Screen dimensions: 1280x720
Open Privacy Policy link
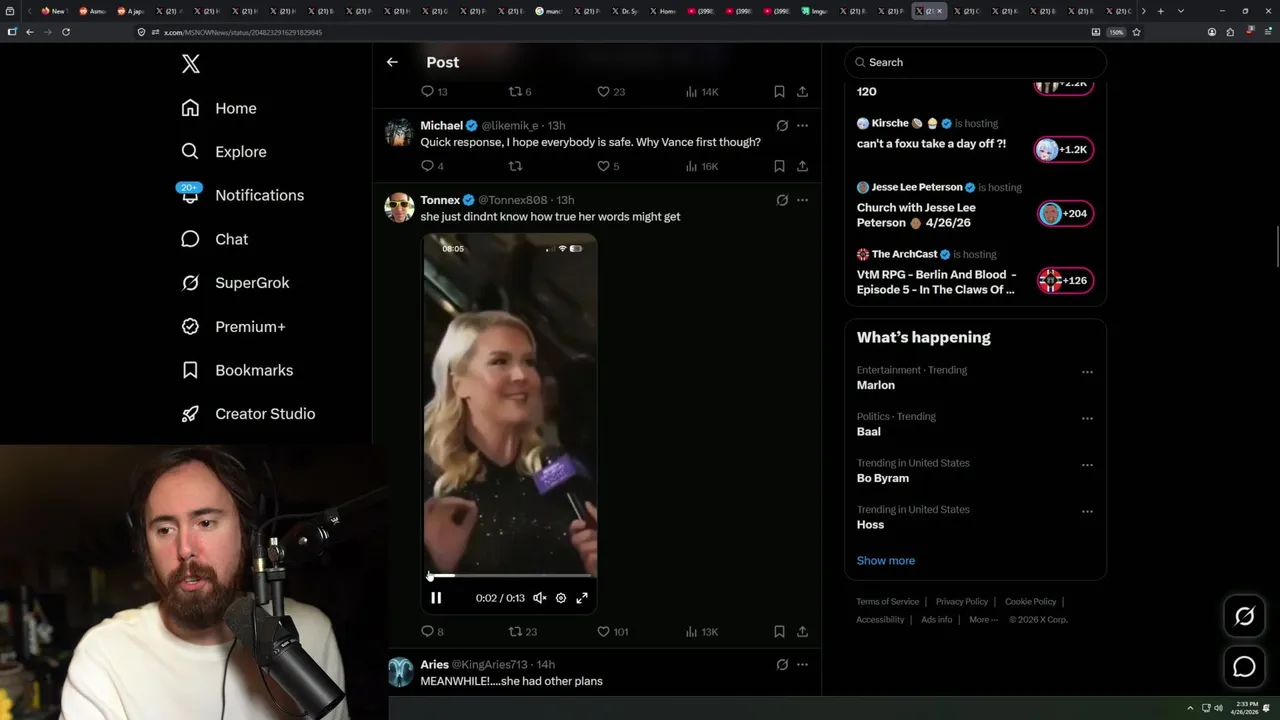tap(962, 602)
